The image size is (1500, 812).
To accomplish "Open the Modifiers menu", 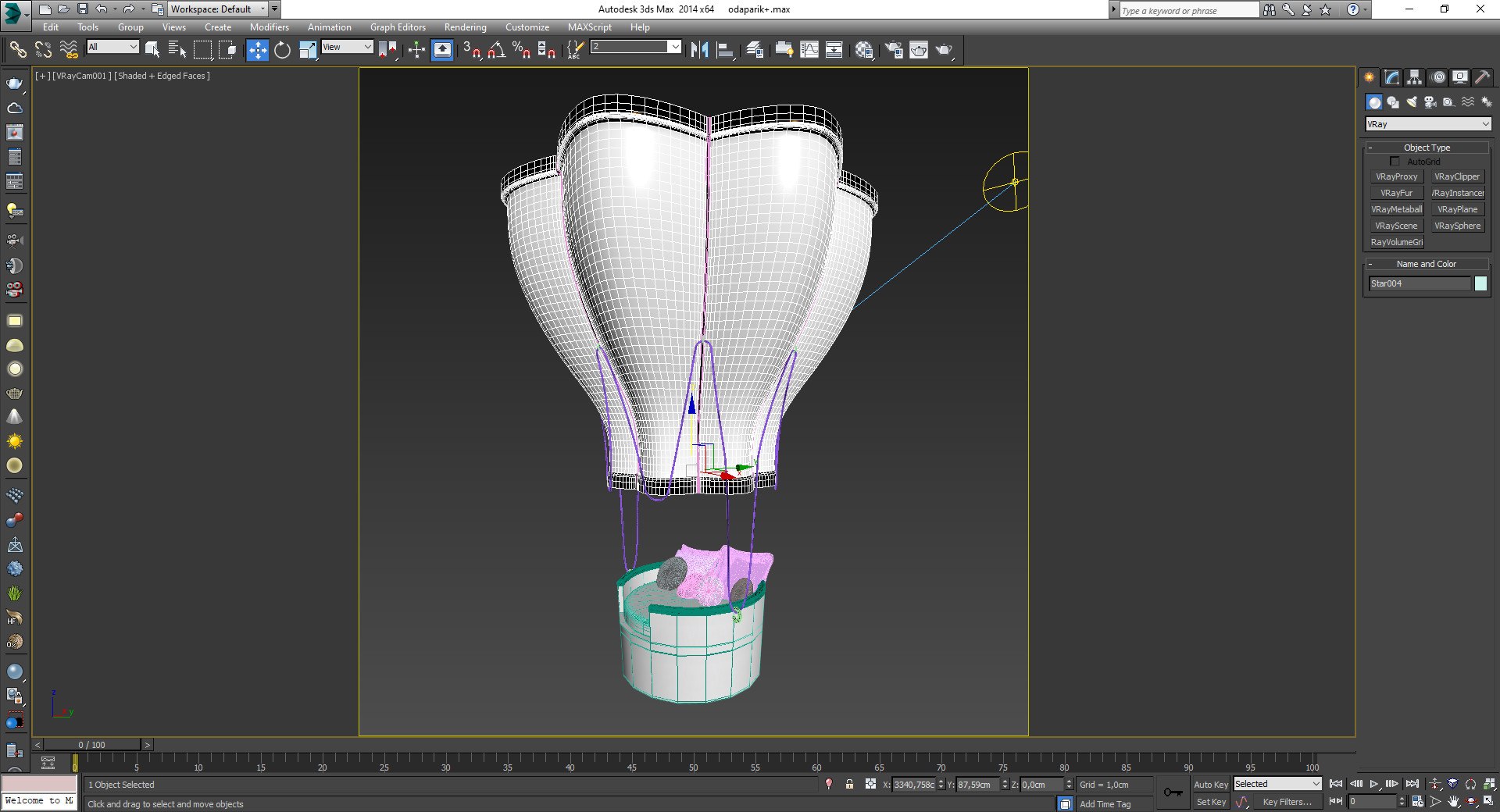I will click(x=269, y=27).
